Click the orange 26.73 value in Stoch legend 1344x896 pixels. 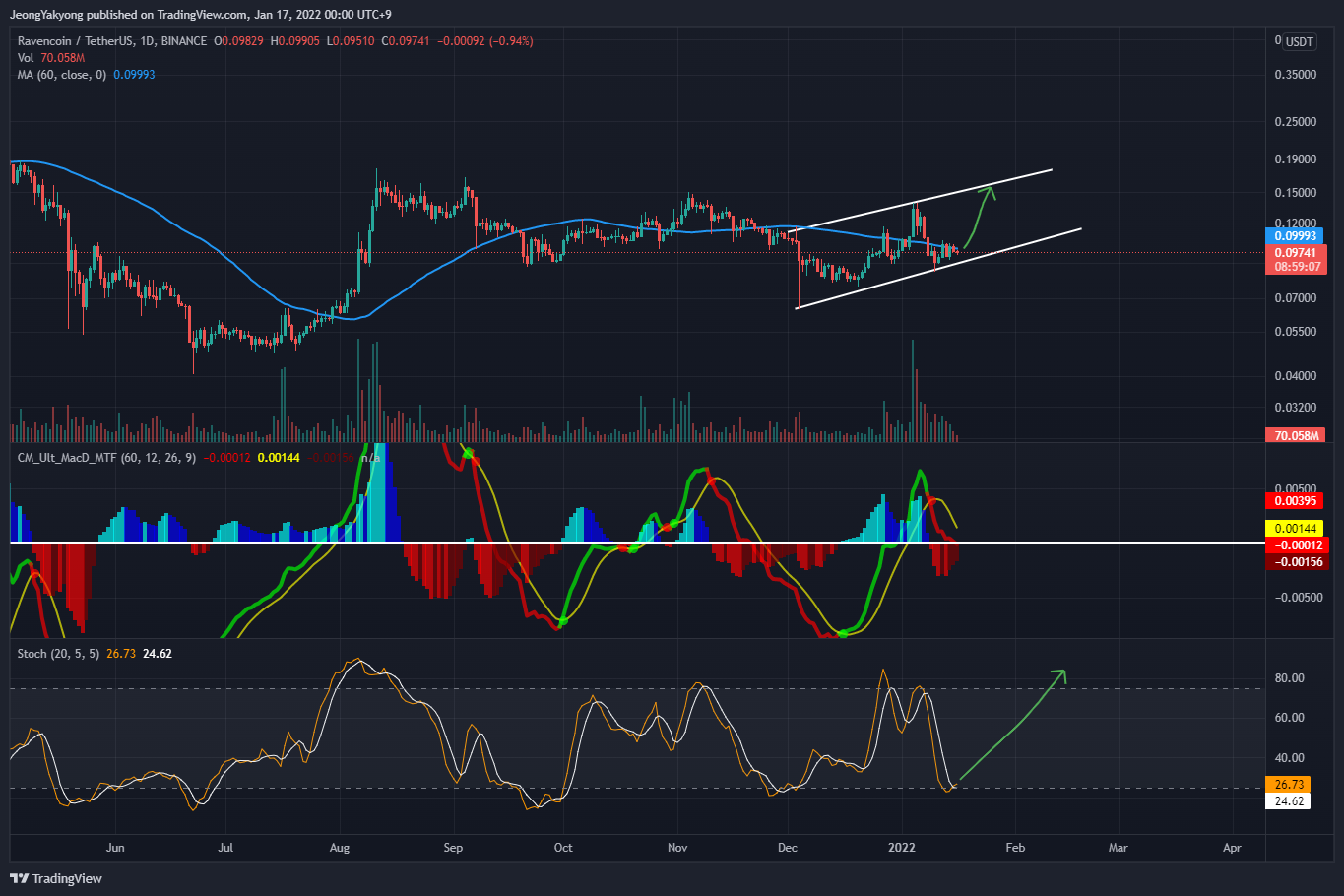point(121,654)
